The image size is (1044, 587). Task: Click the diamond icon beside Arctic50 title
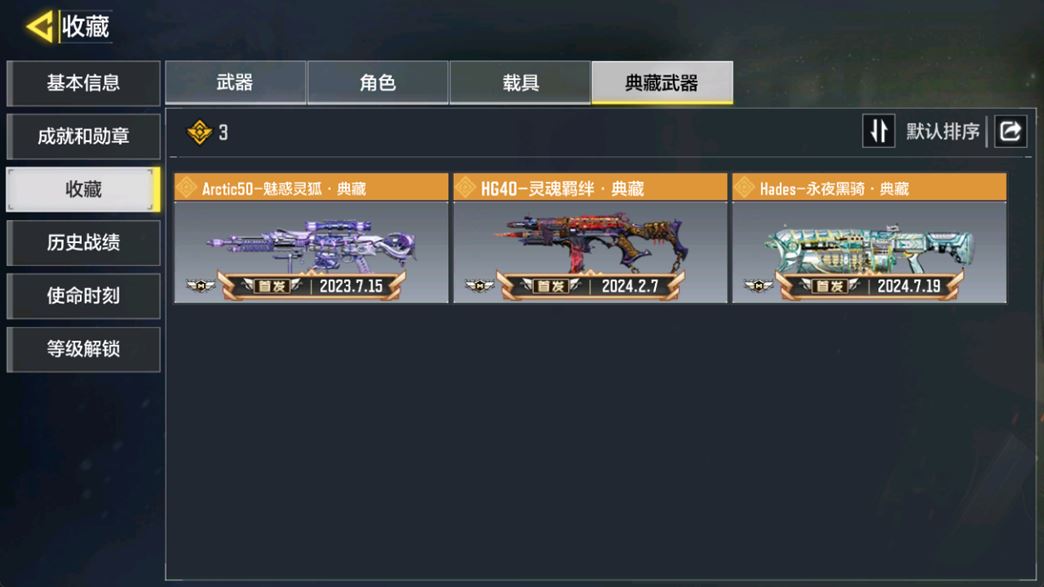(186, 188)
